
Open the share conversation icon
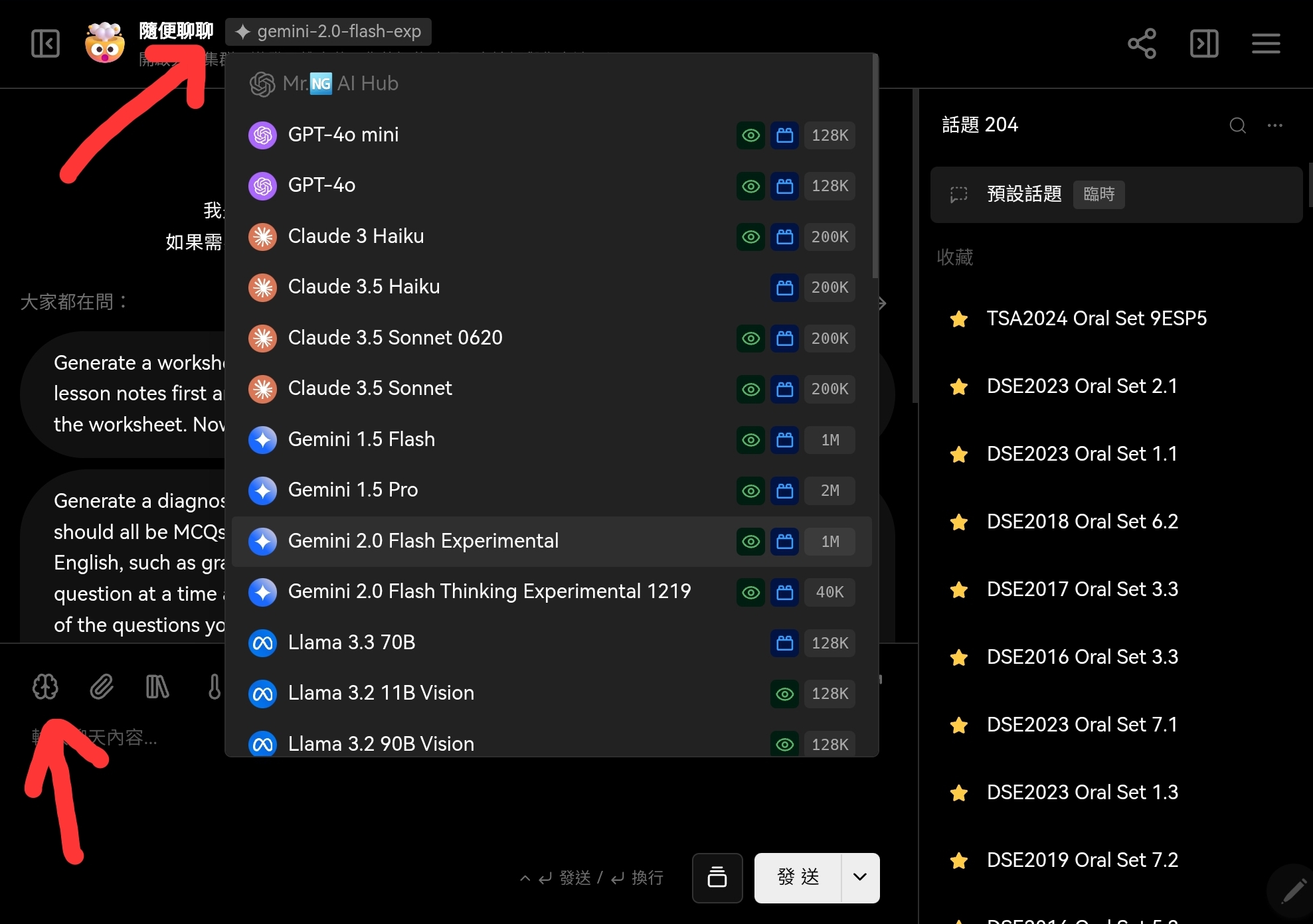click(x=1142, y=44)
